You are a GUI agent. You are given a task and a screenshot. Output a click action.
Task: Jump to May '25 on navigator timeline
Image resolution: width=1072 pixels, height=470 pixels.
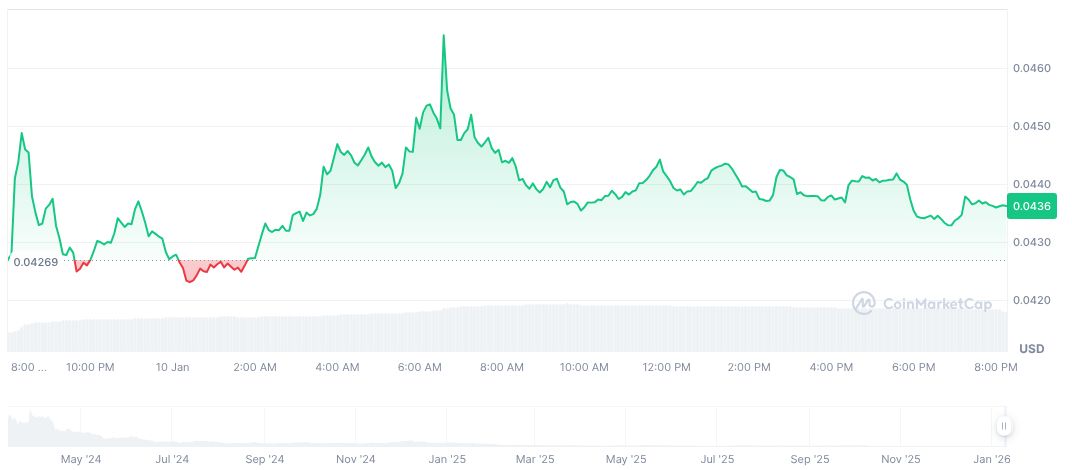tap(626, 459)
